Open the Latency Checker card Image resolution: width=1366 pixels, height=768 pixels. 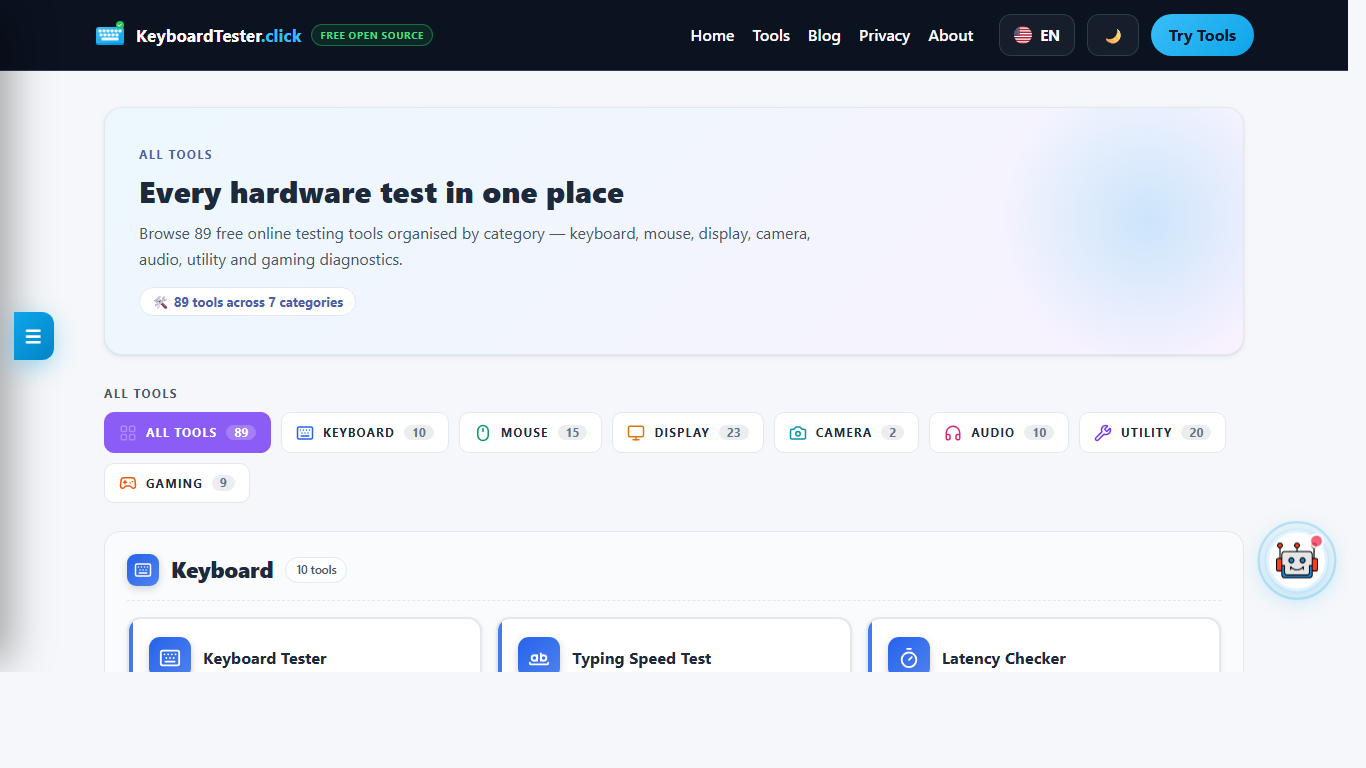(1044, 645)
